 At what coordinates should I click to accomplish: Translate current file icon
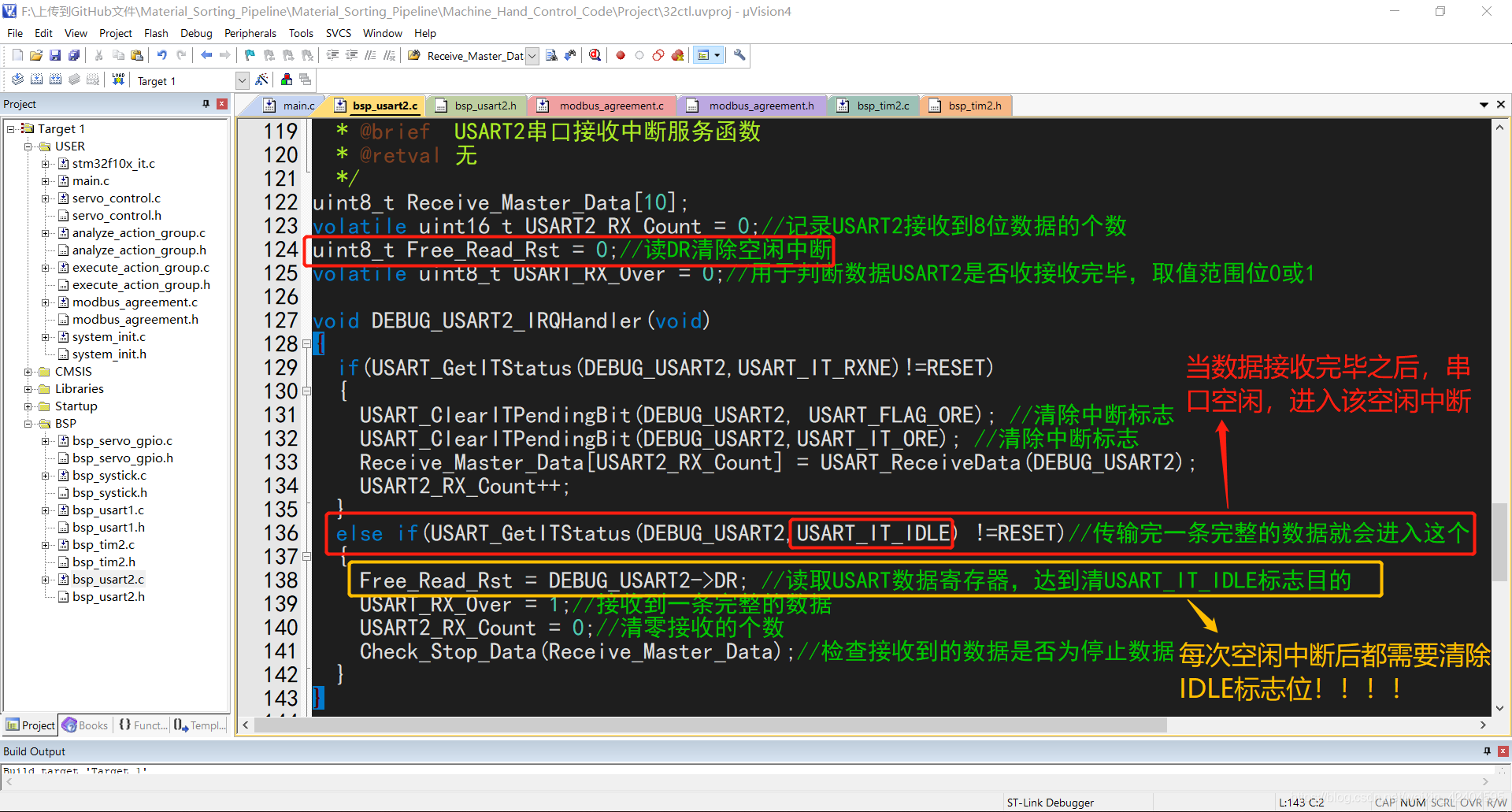[x=17, y=80]
